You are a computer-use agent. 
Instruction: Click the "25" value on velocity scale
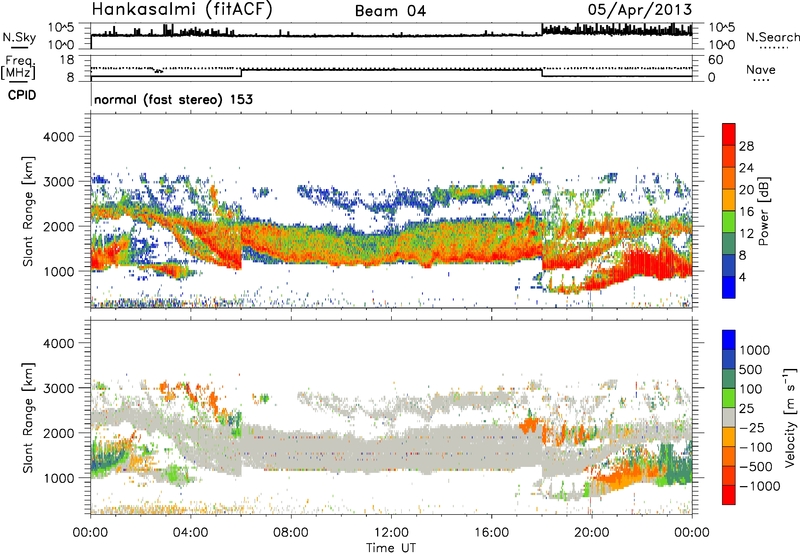pyautogui.click(x=746, y=408)
